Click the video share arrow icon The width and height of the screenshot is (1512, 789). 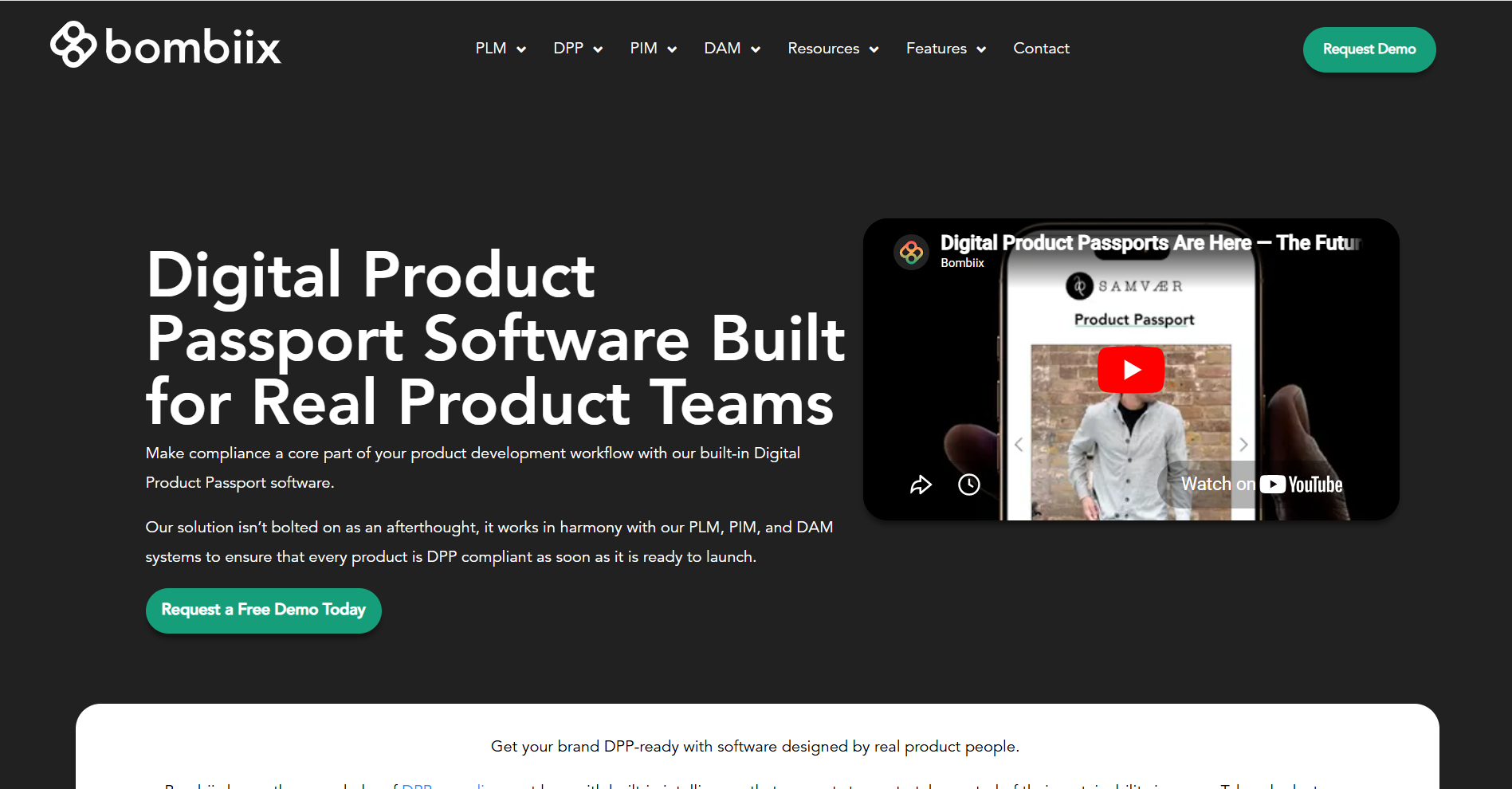[921, 485]
